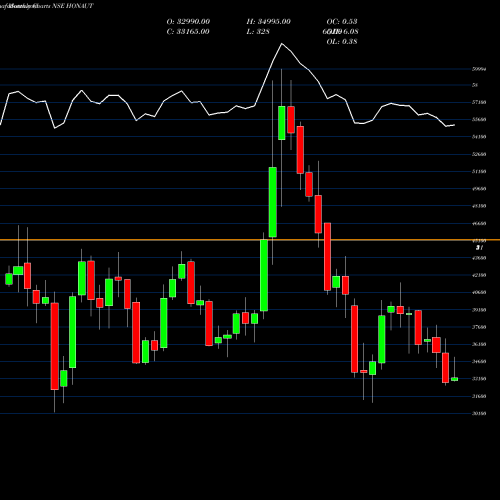Click the 34650 price axis label

click(479, 362)
